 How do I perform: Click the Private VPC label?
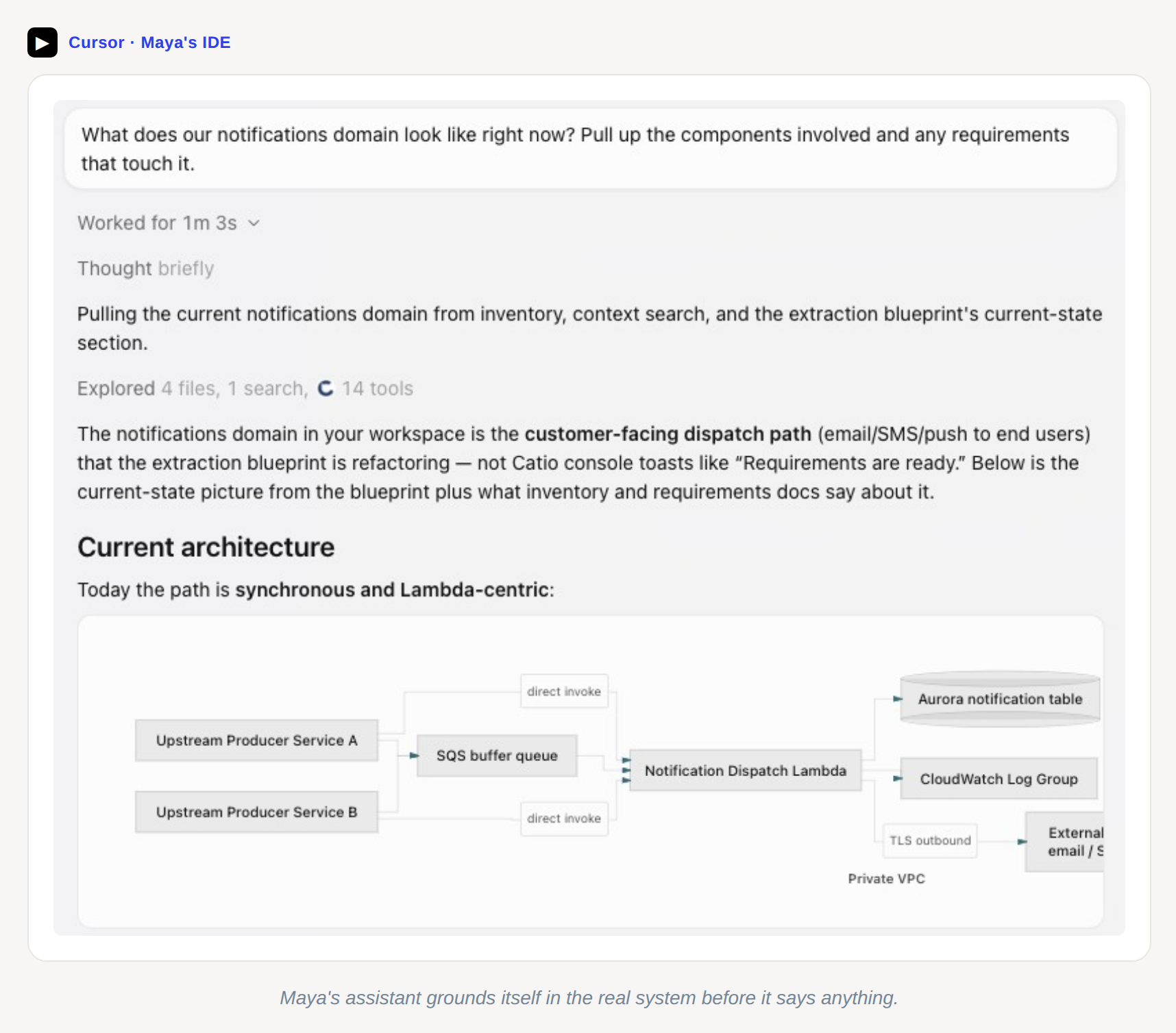[886, 879]
